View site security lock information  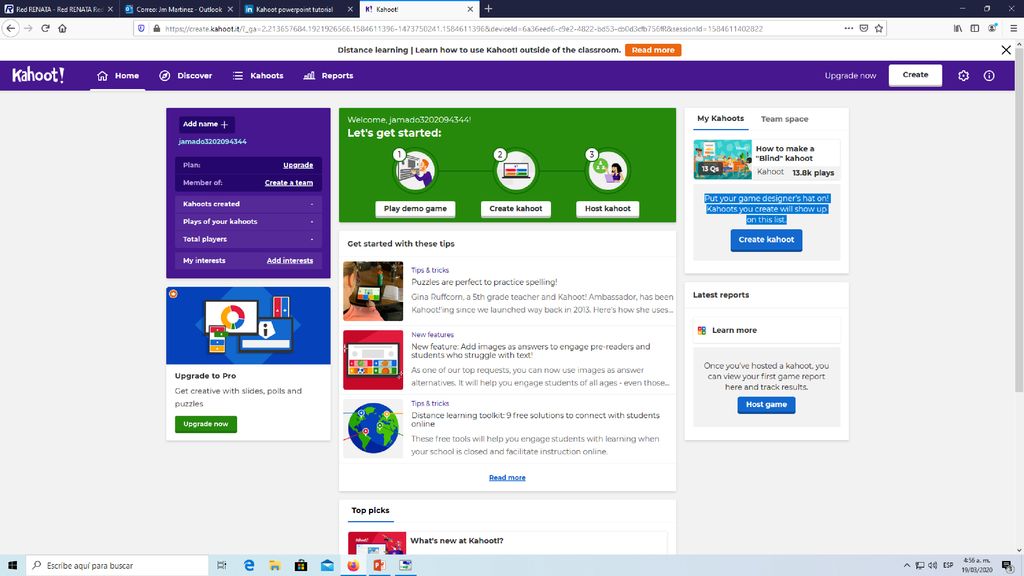[157, 29]
